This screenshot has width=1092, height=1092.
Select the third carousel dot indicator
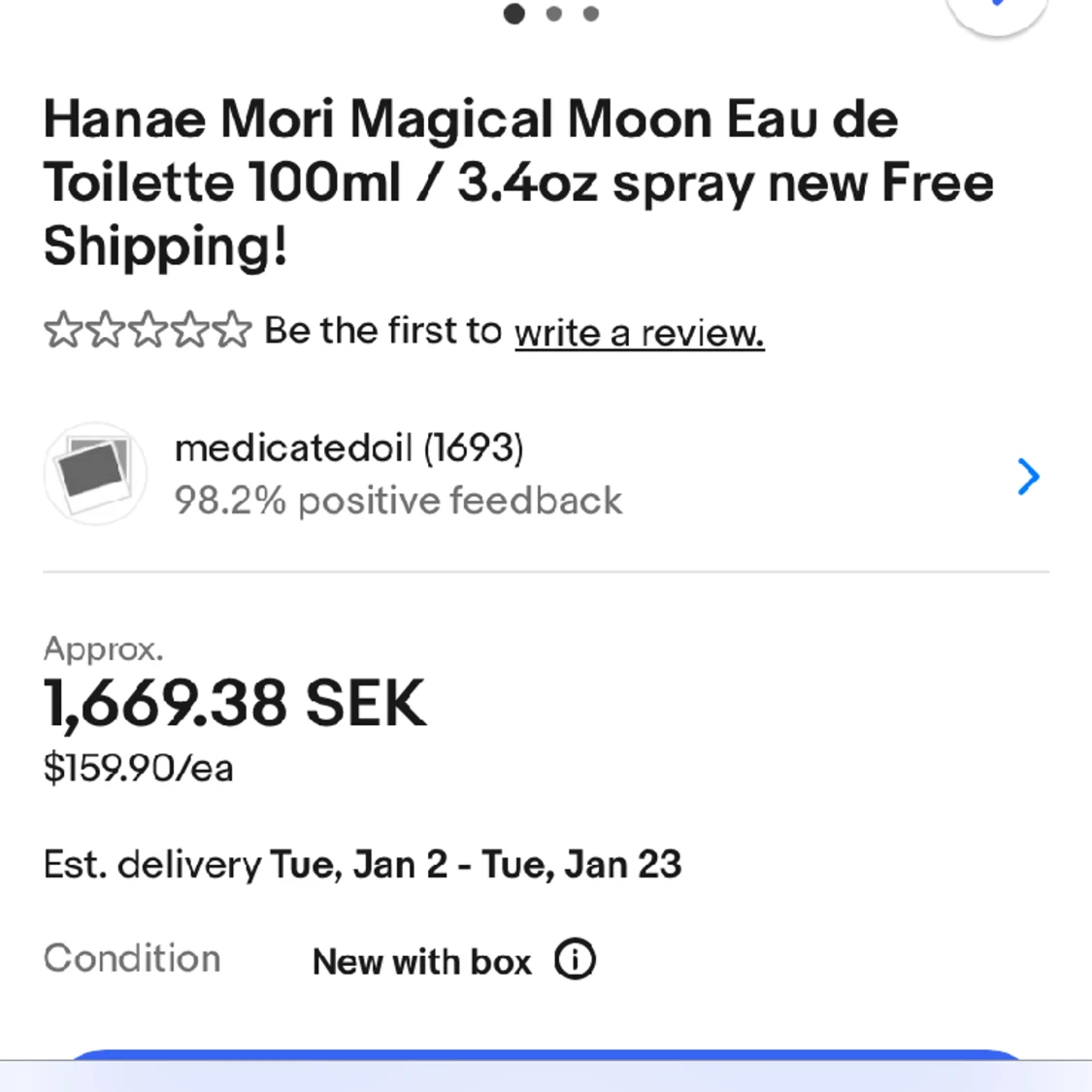point(590,14)
